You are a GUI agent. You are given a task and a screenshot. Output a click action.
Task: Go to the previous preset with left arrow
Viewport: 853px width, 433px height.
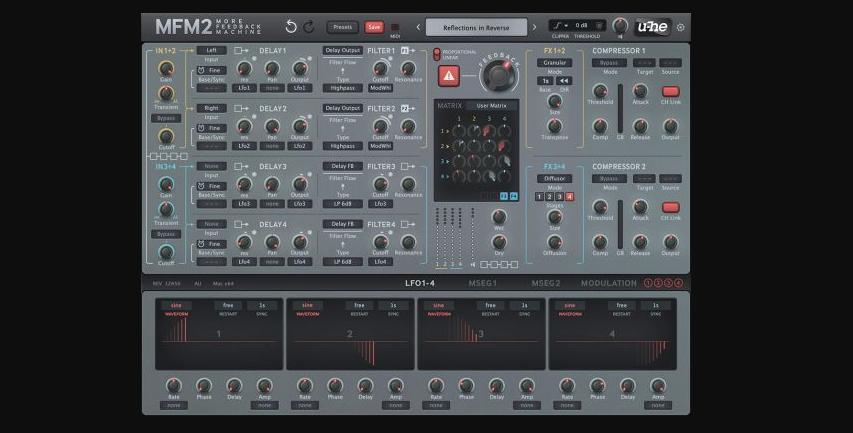[x=418, y=27]
